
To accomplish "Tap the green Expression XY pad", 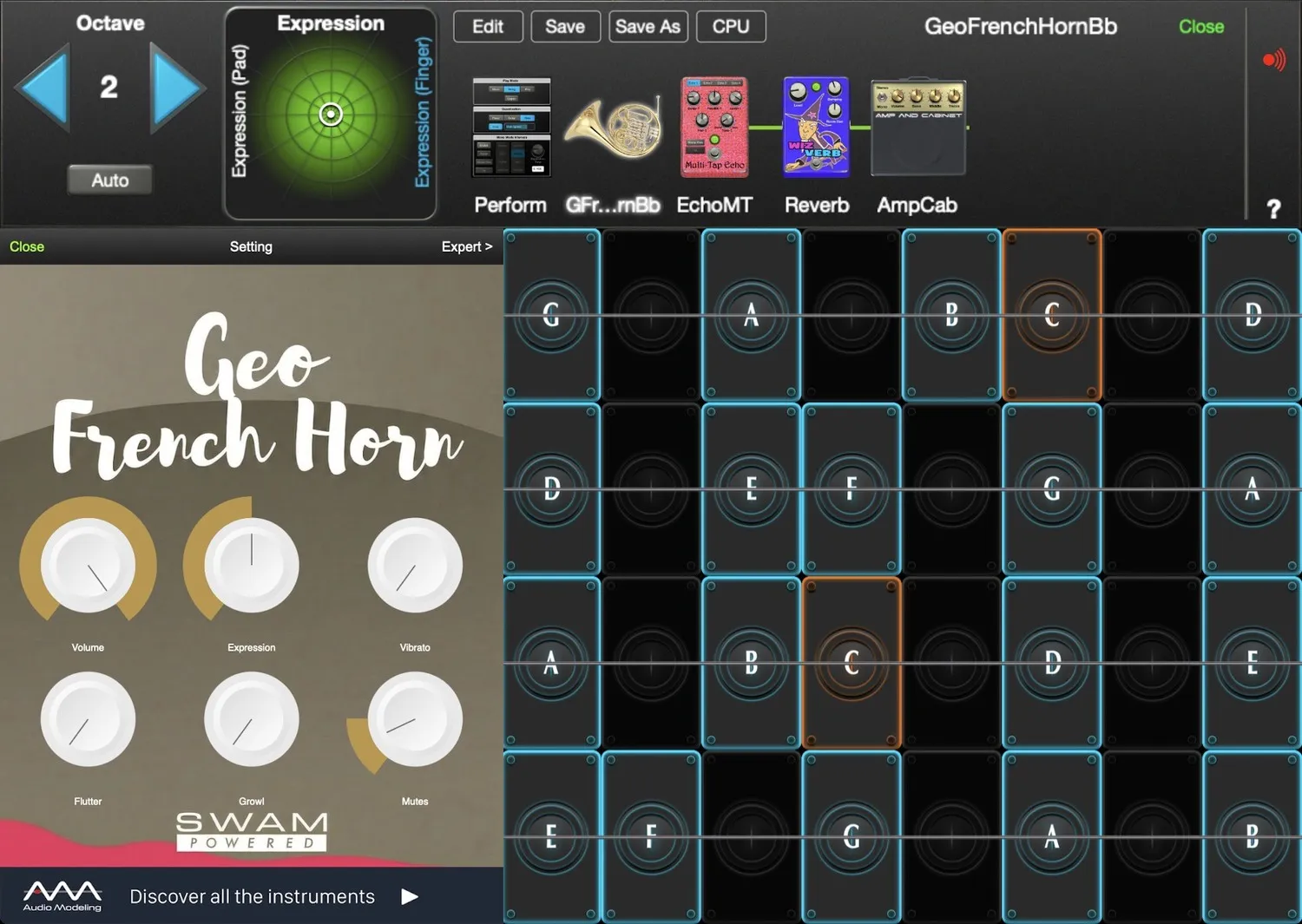I will click(x=331, y=114).
